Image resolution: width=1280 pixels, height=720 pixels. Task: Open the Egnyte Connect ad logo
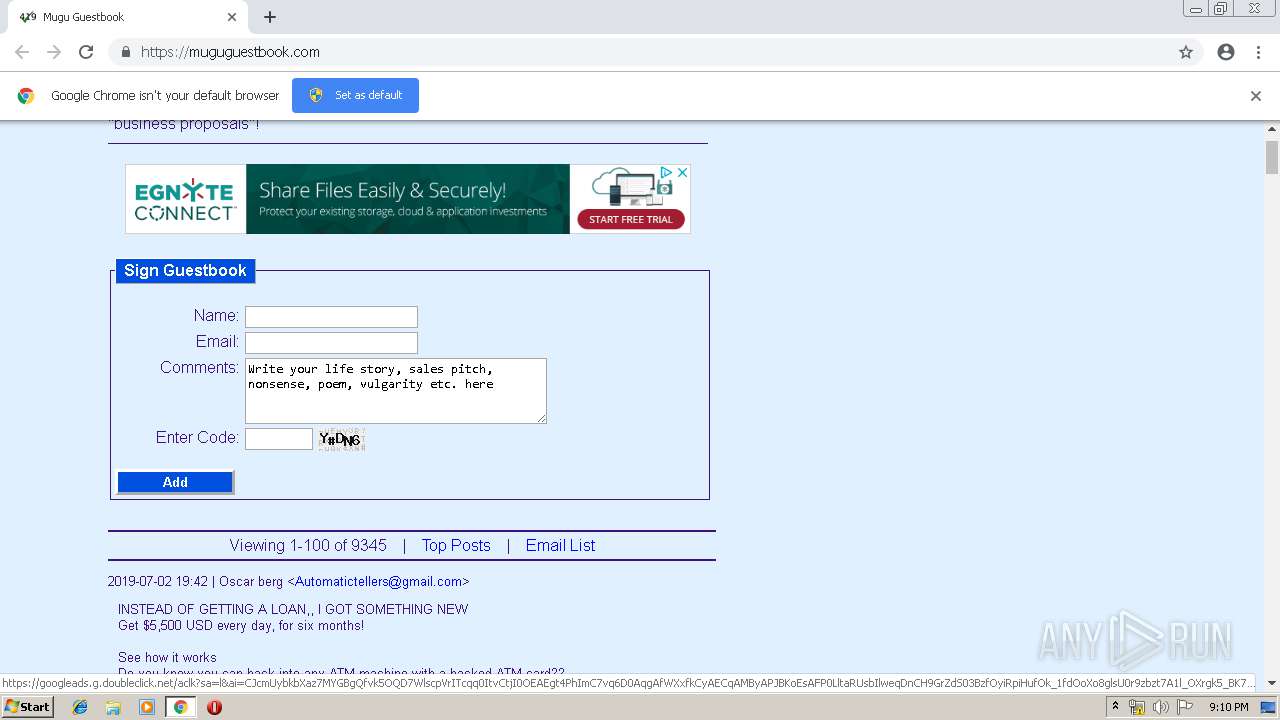185,199
